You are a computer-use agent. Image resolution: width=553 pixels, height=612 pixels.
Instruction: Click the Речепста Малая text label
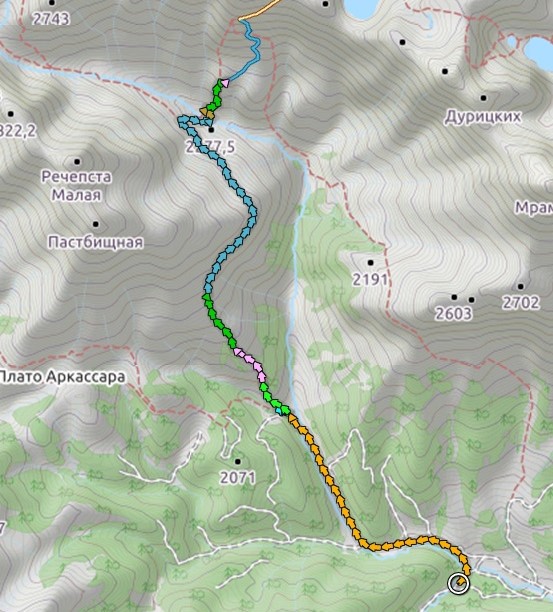click(76, 186)
